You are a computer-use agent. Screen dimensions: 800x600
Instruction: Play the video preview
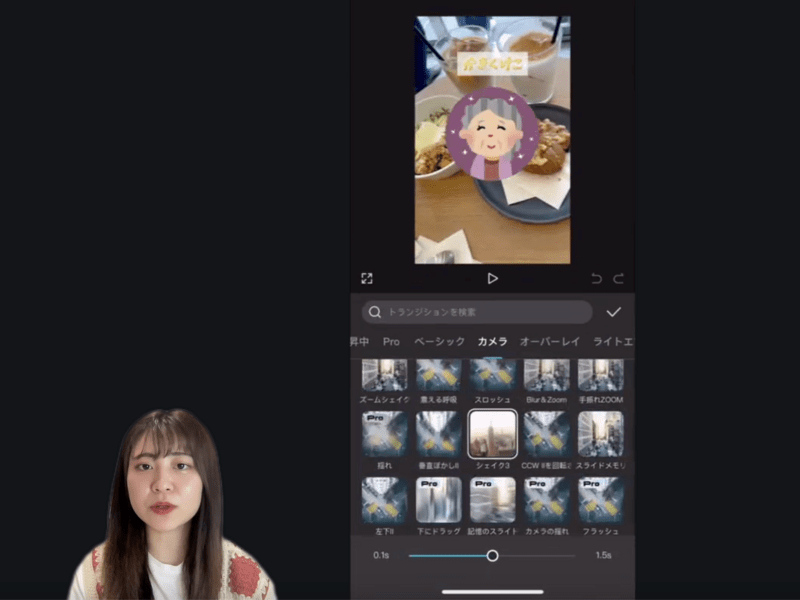coord(492,279)
